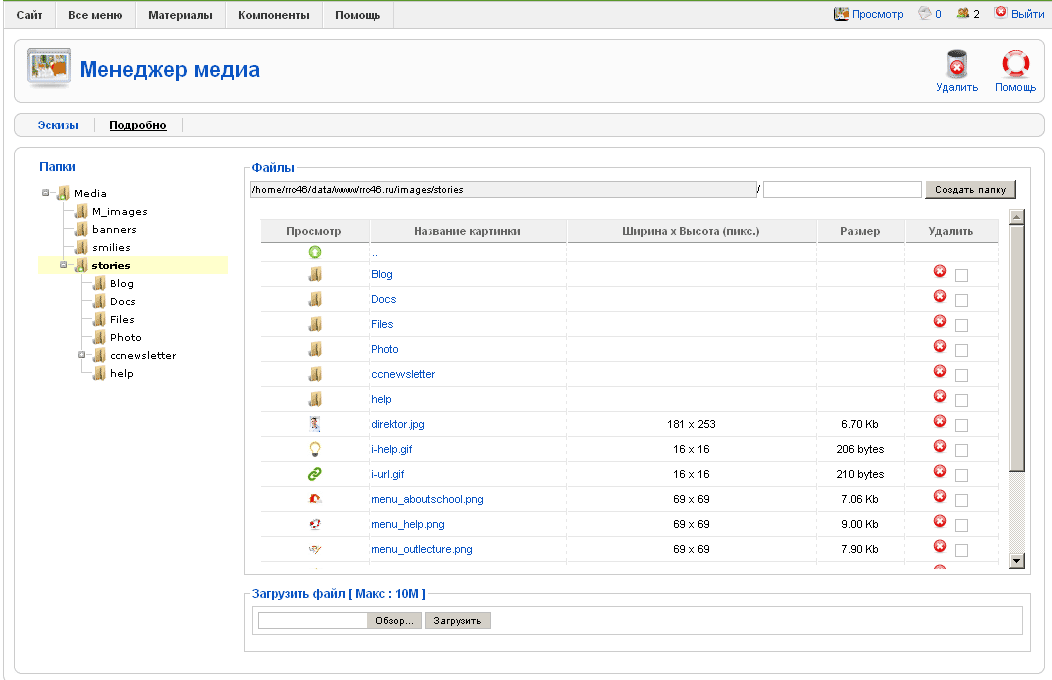The height and width of the screenshot is (680, 1052).
Task: Tick the checkbox for Docs folder
Action: (x=961, y=300)
